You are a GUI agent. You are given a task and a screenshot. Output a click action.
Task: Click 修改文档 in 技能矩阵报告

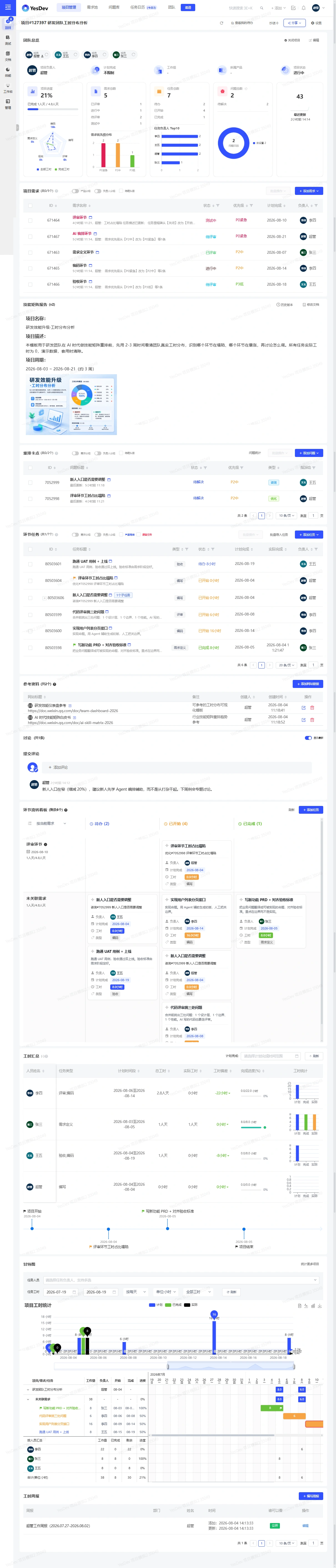[311, 304]
